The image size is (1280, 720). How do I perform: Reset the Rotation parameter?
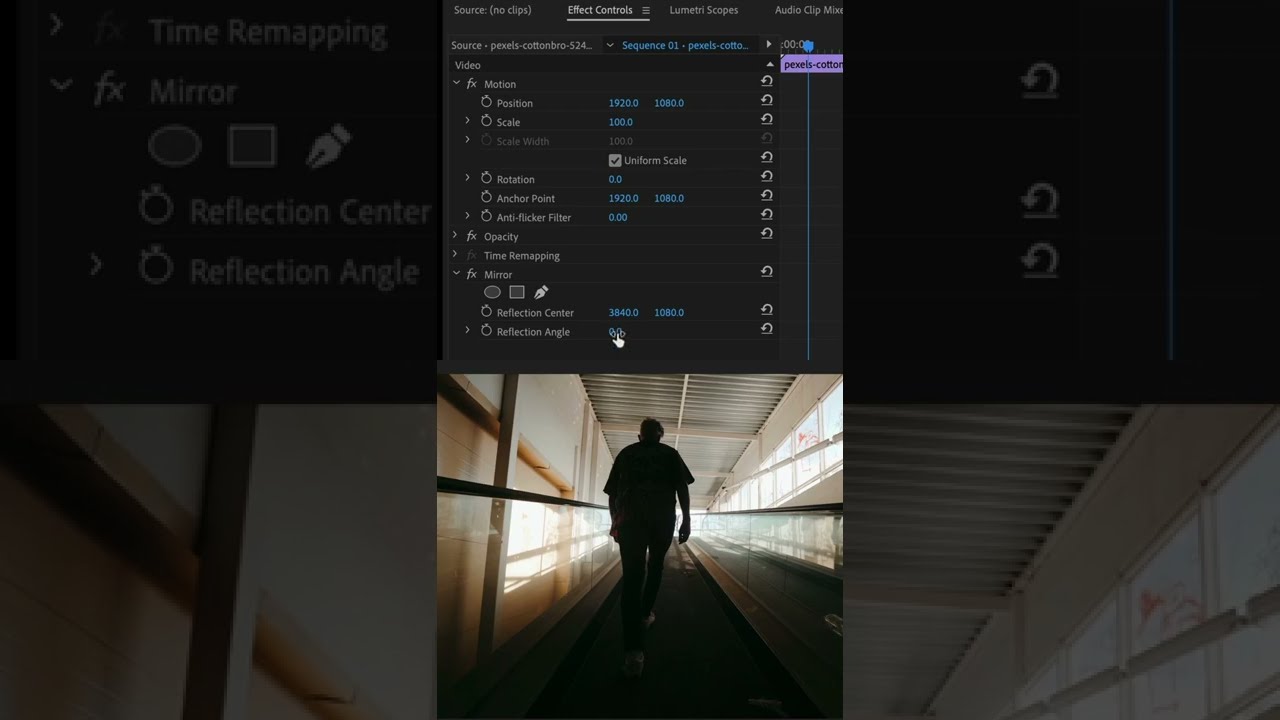tap(767, 176)
